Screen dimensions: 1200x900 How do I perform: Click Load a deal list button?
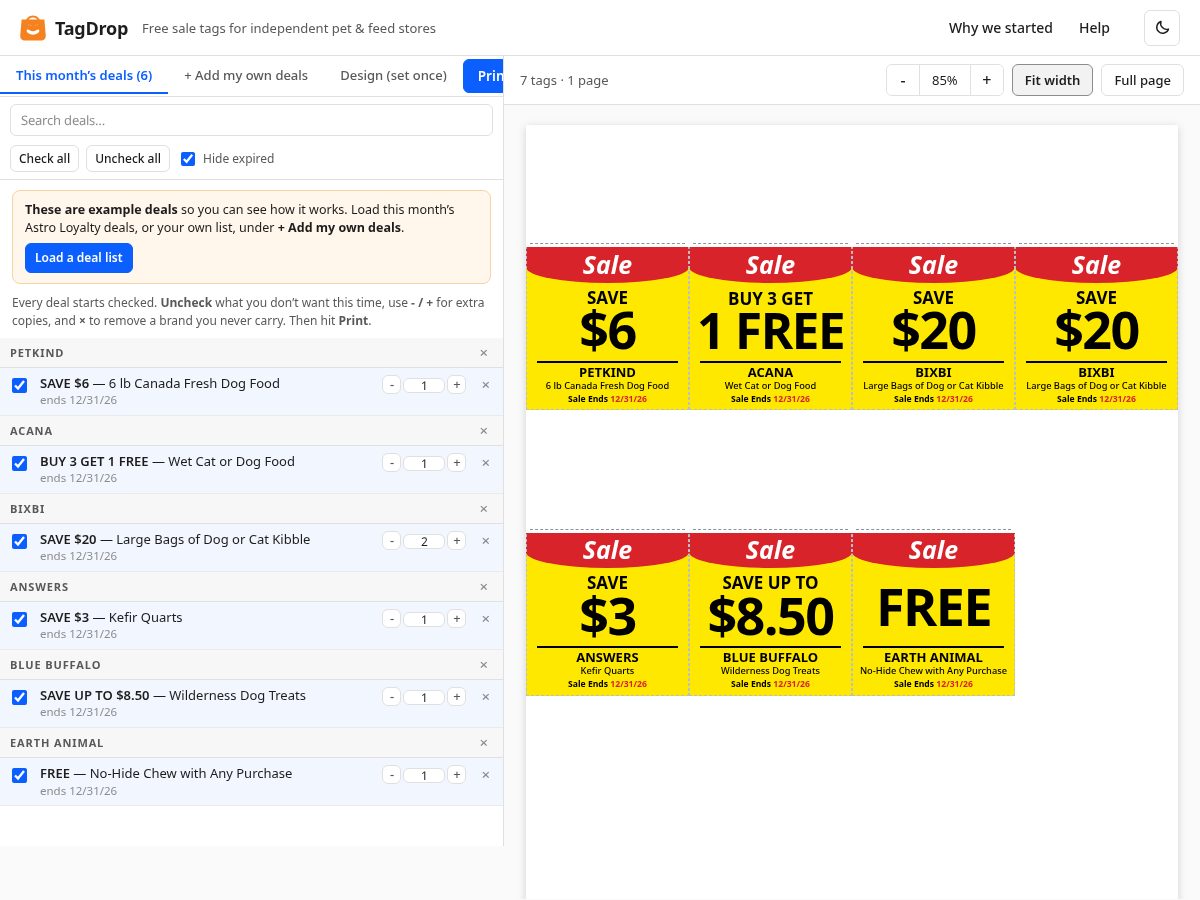pos(79,257)
